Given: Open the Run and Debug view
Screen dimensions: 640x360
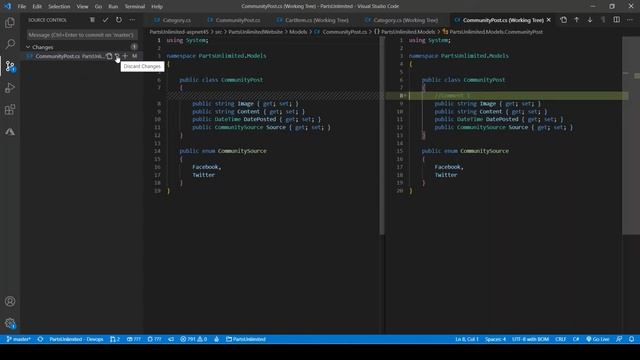Looking at the screenshot, I should pyautogui.click(x=10, y=88).
